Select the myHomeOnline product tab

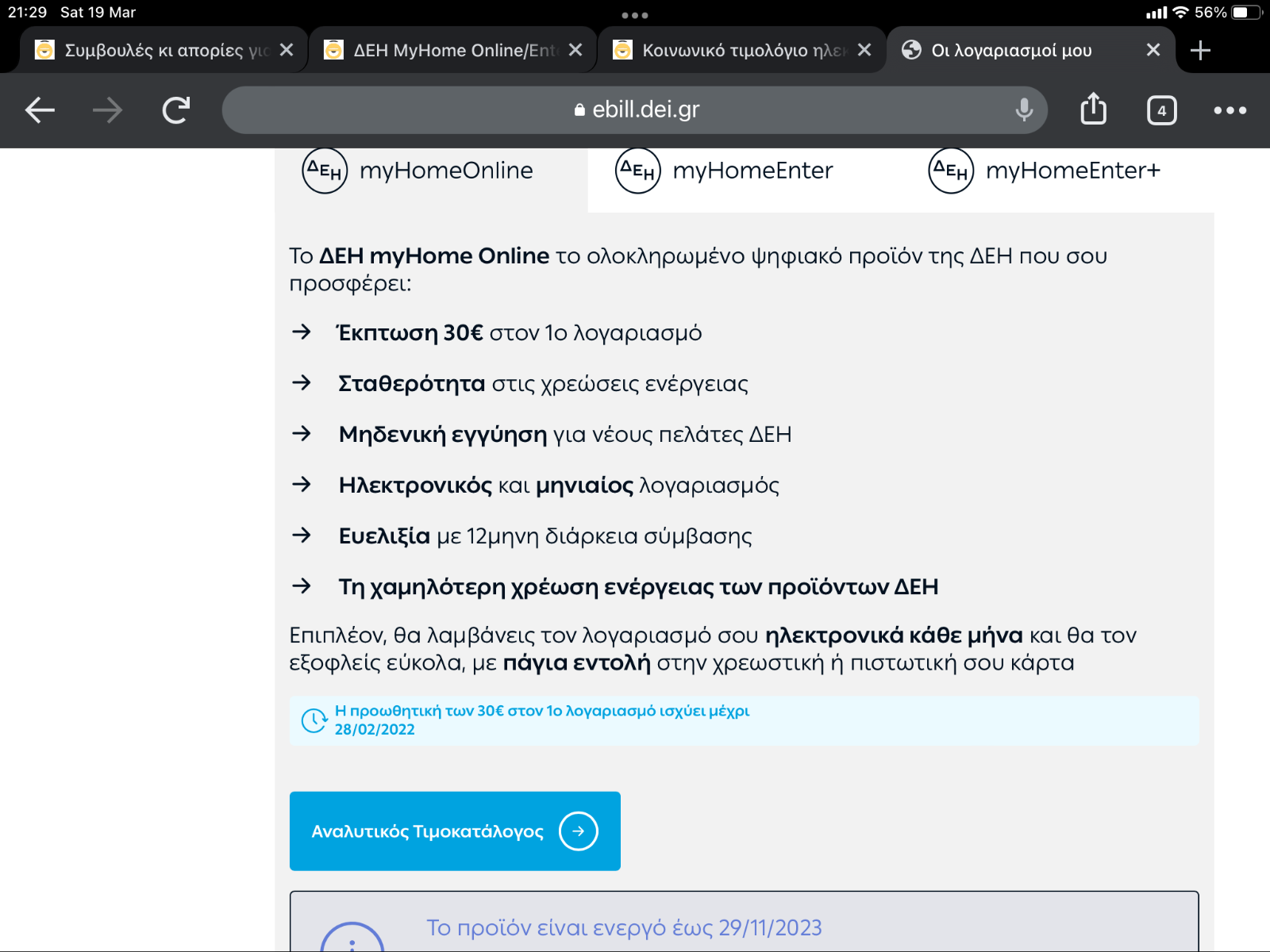[x=431, y=179]
